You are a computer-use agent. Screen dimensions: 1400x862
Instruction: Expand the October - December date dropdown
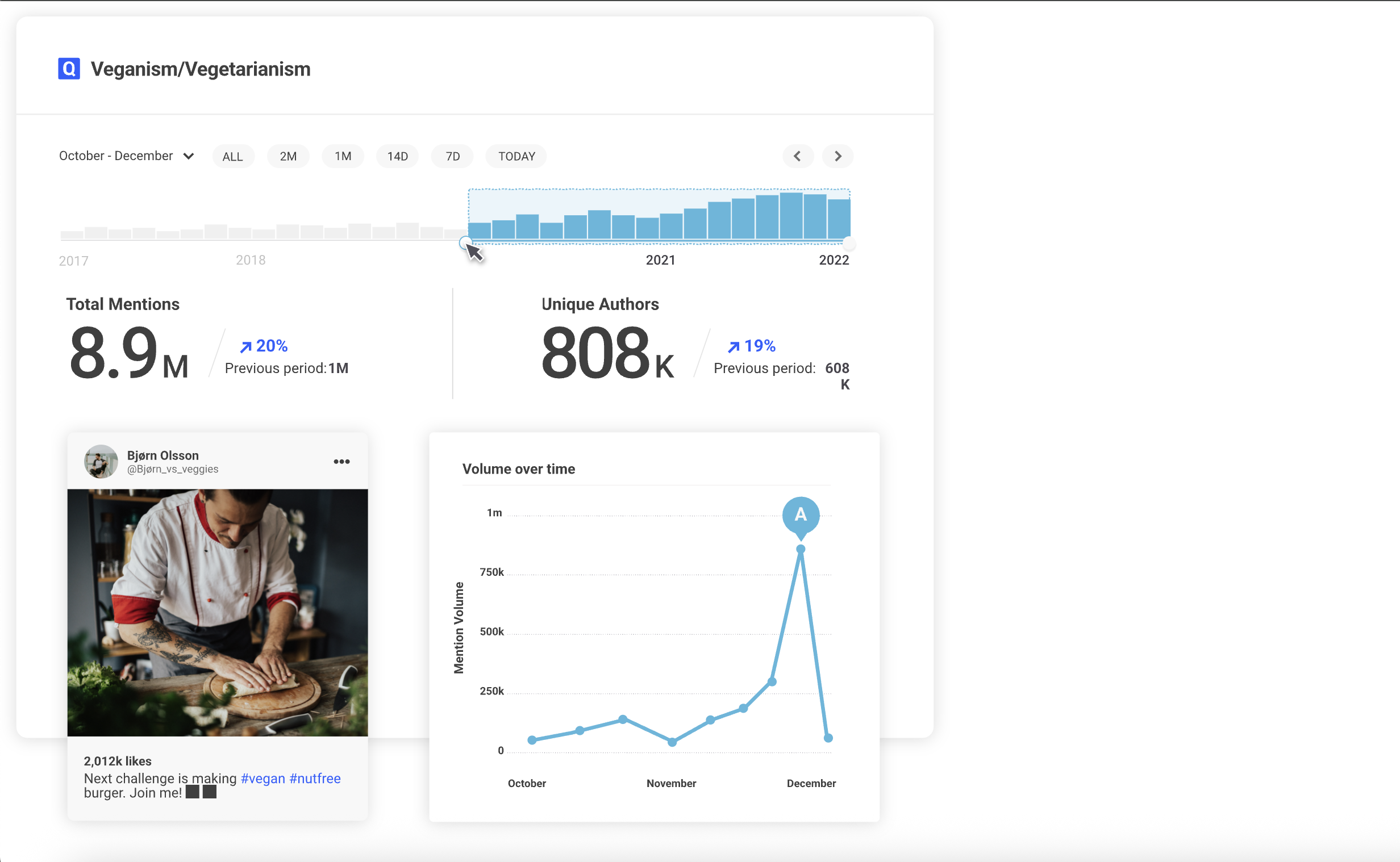[116, 156]
